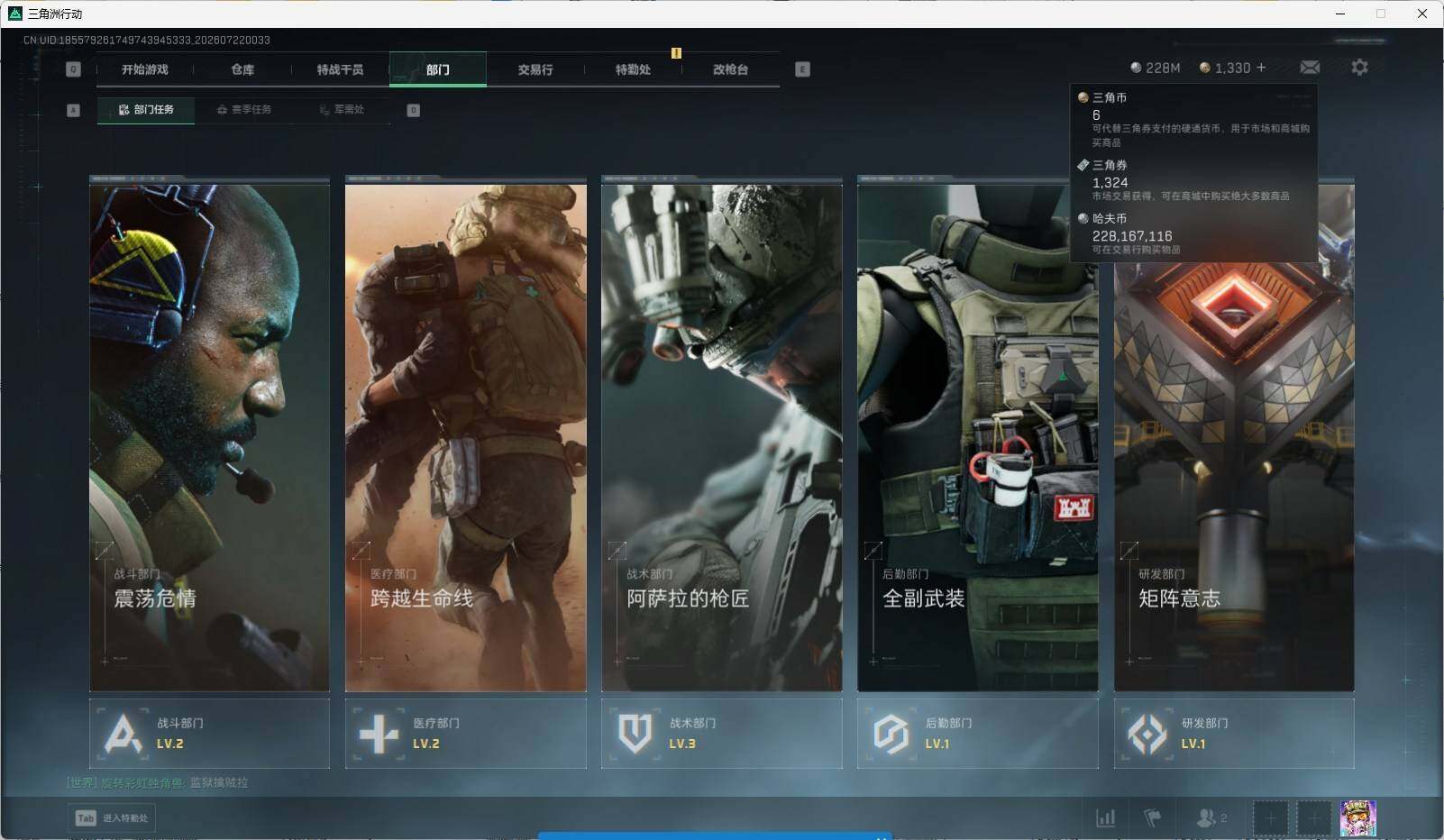Click the 三角币 coin icon in tooltip

1083,97
